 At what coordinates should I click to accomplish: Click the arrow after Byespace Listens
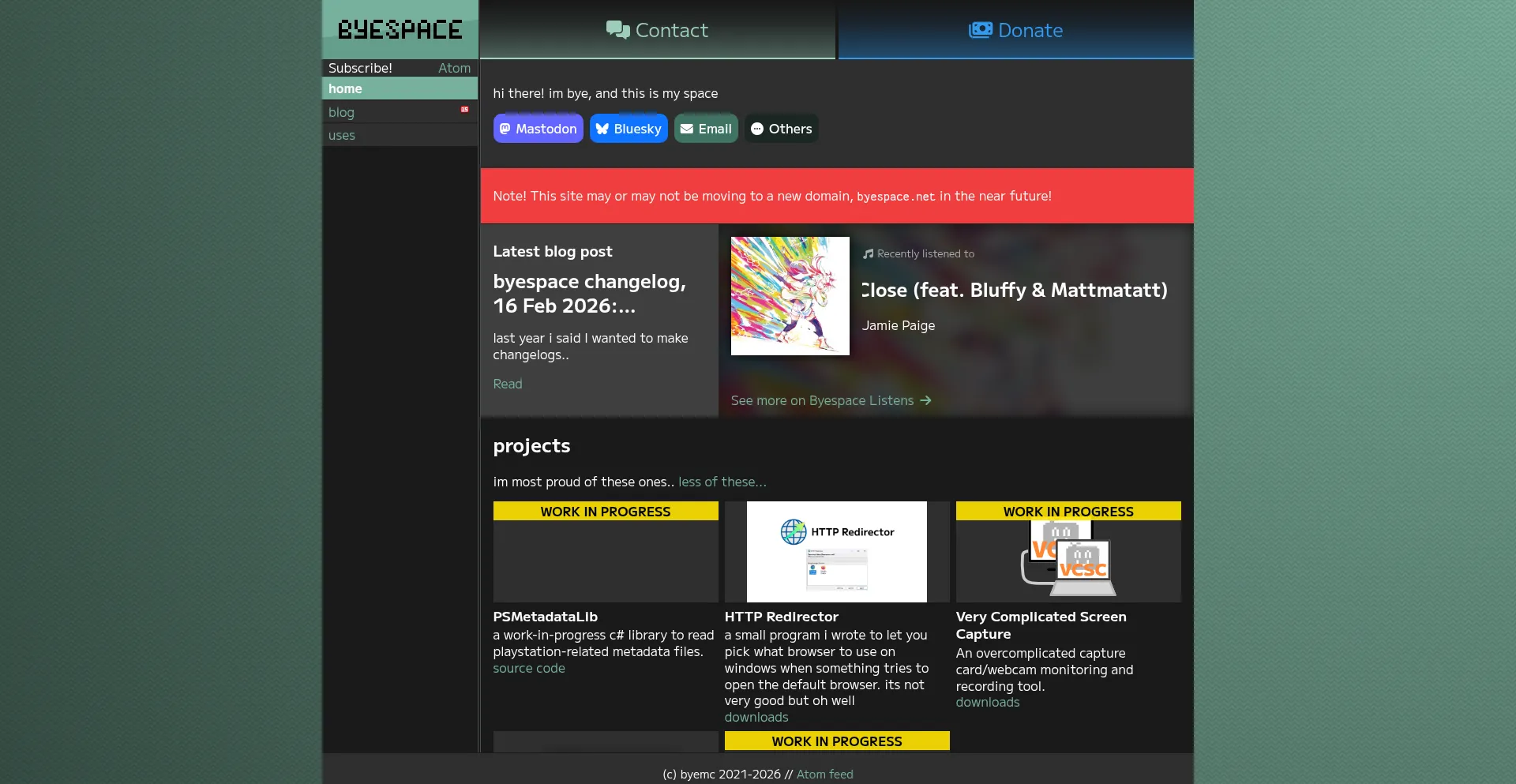(925, 400)
